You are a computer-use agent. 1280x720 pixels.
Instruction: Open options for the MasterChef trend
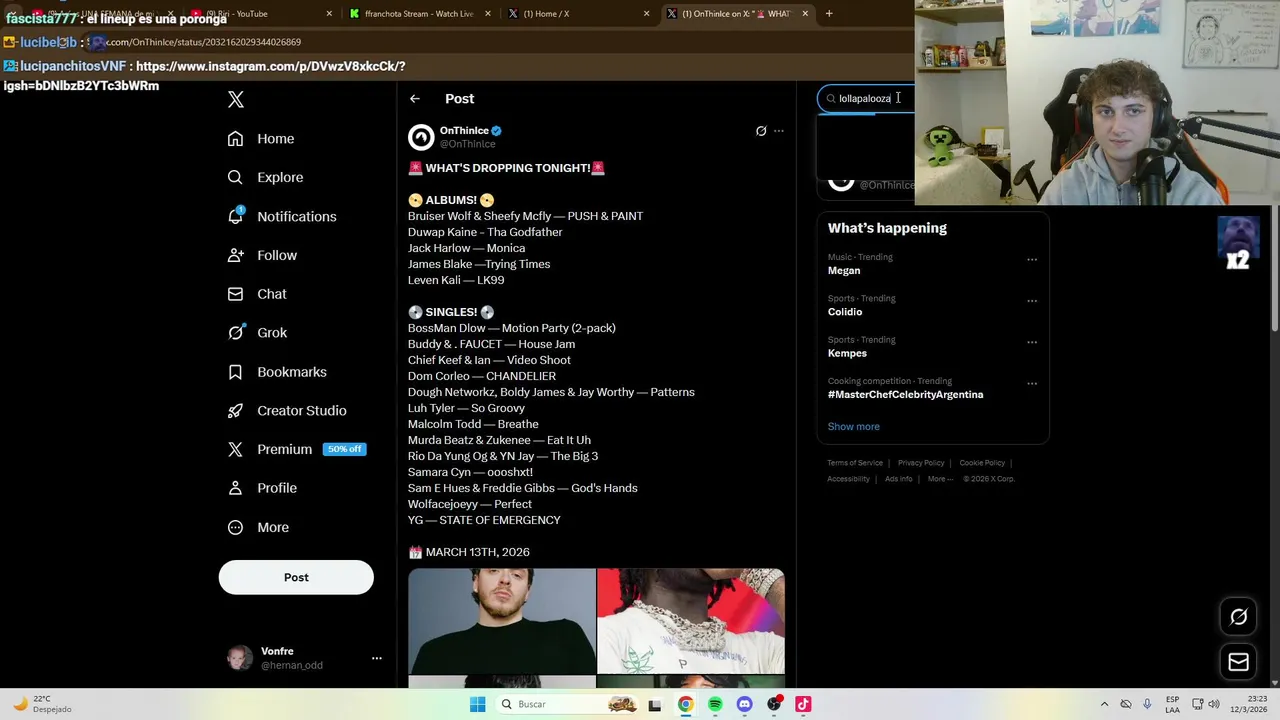click(x=1032, y=384)
